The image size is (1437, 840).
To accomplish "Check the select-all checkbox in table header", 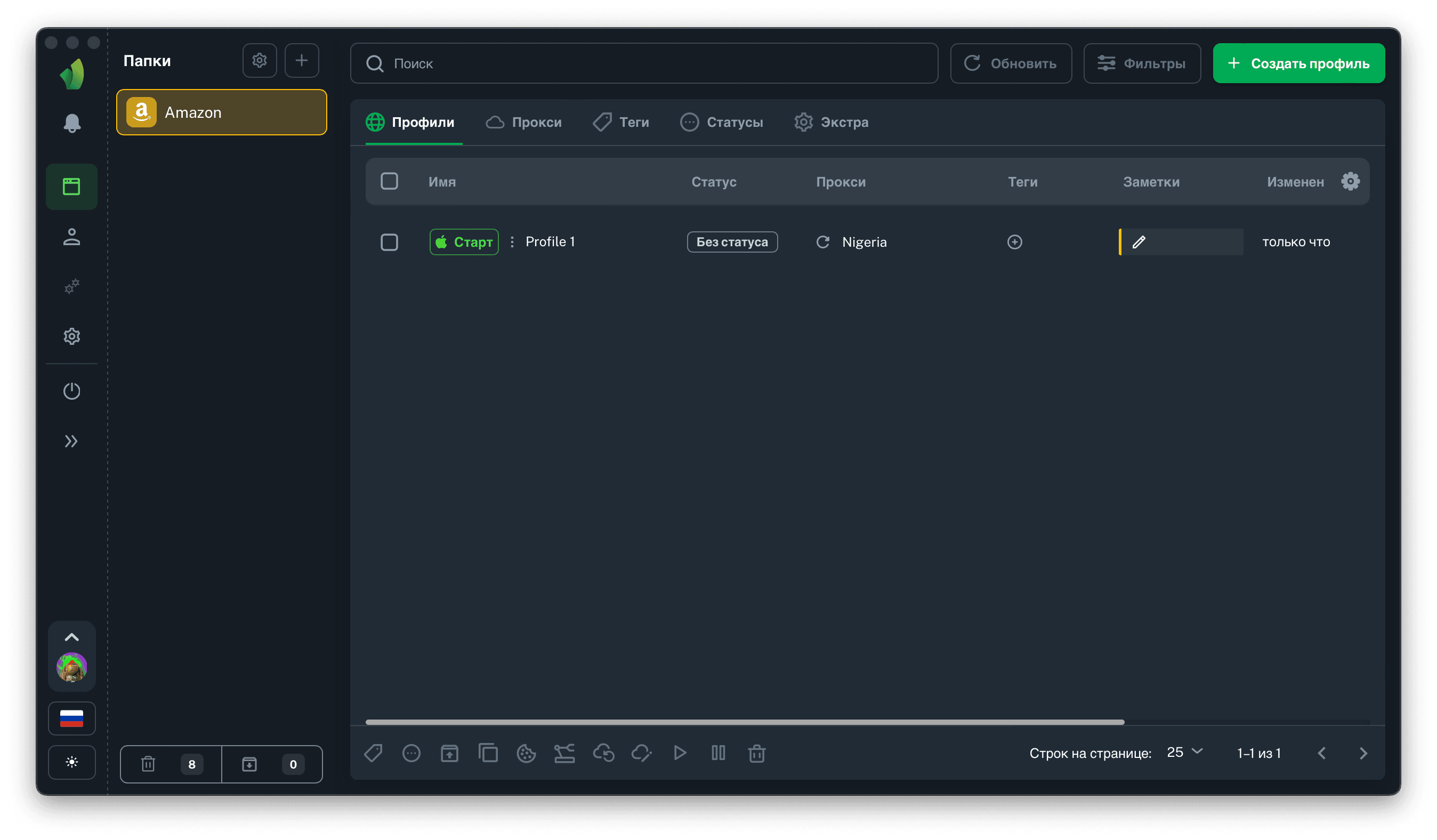I will point(389,181).
